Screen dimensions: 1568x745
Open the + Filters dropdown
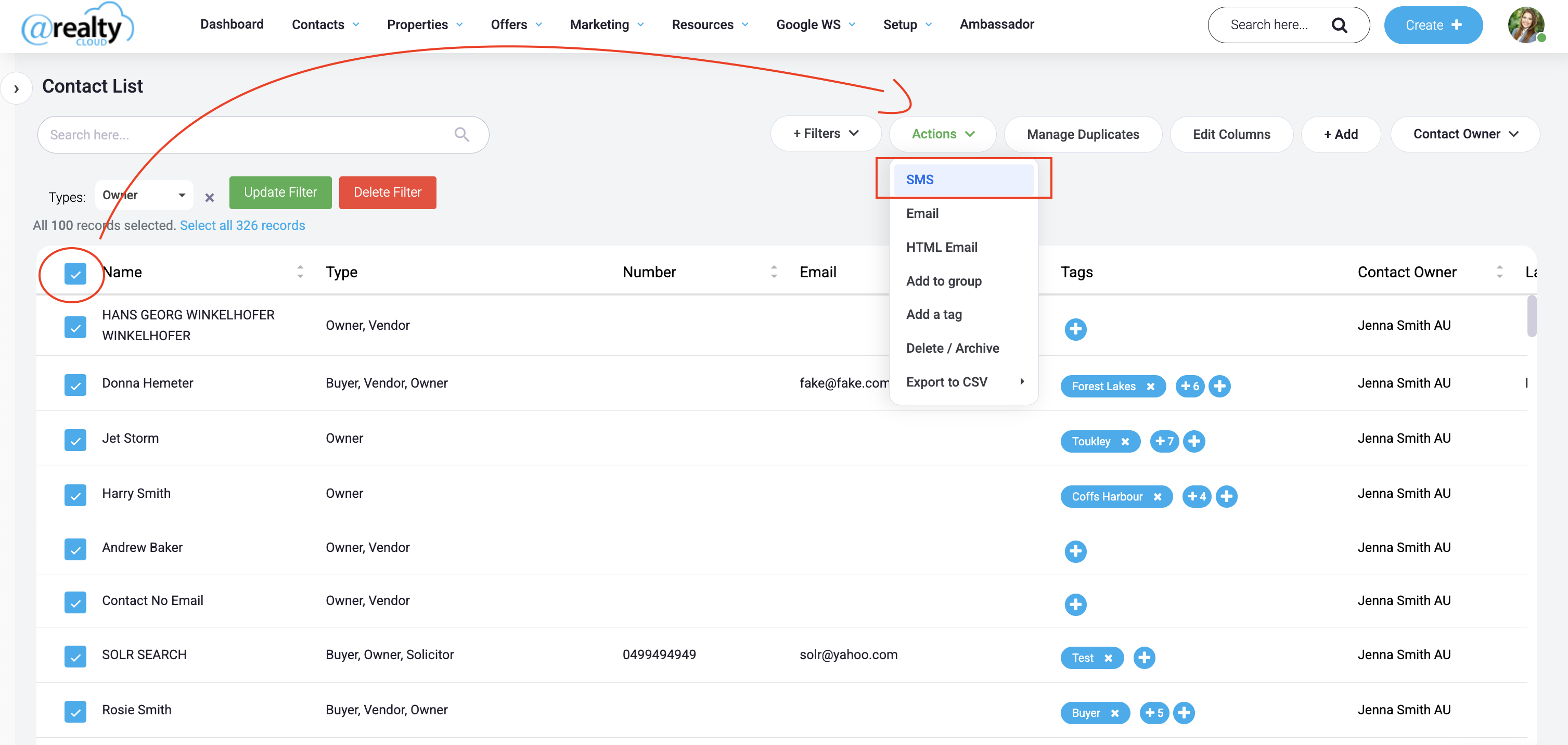pos(826,134)
